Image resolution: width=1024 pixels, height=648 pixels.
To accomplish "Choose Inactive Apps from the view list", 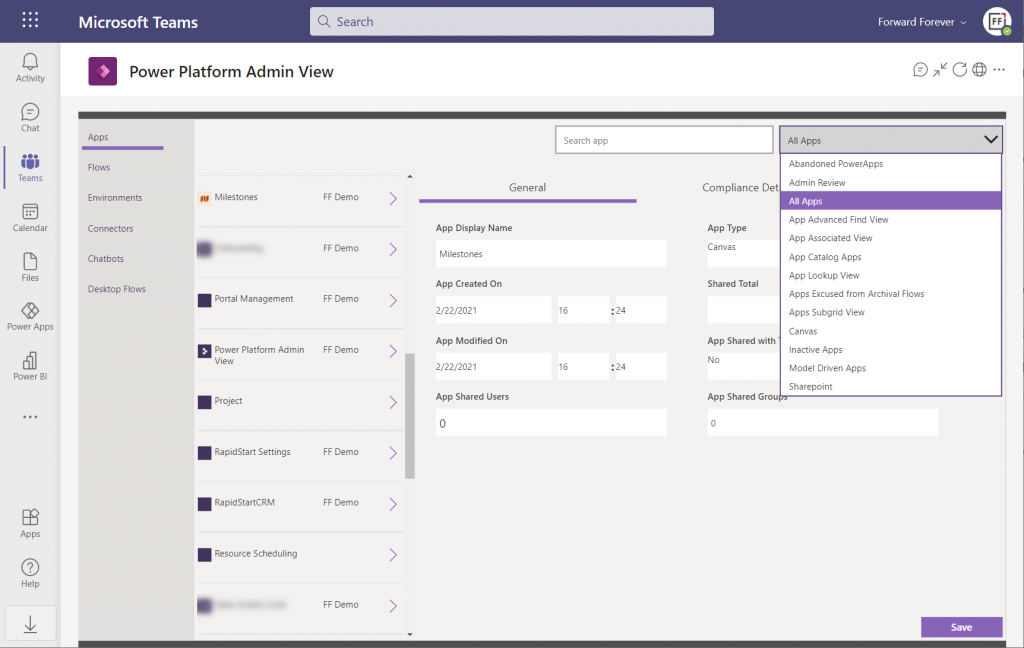I will (891, 349).
